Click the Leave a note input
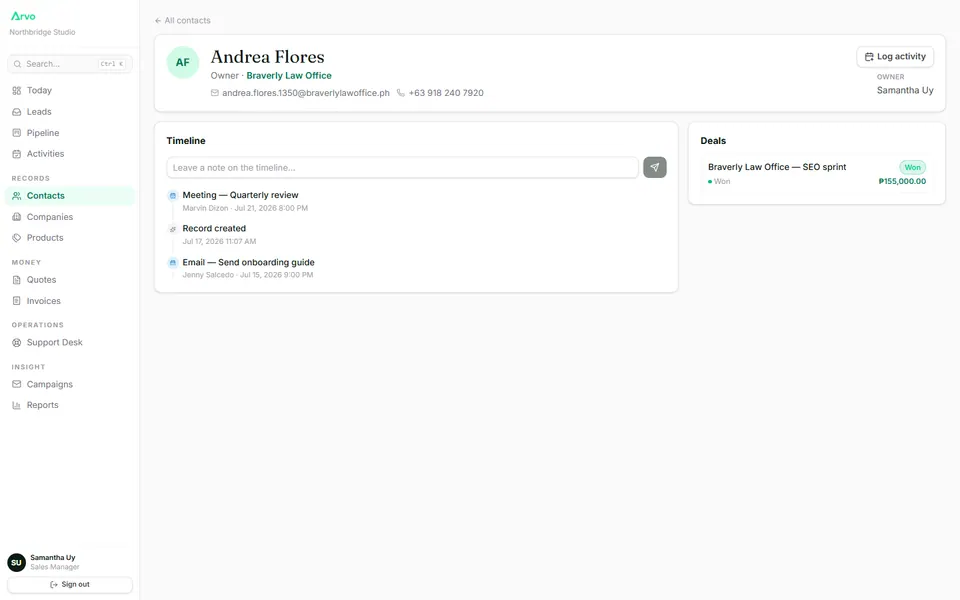 402,168
